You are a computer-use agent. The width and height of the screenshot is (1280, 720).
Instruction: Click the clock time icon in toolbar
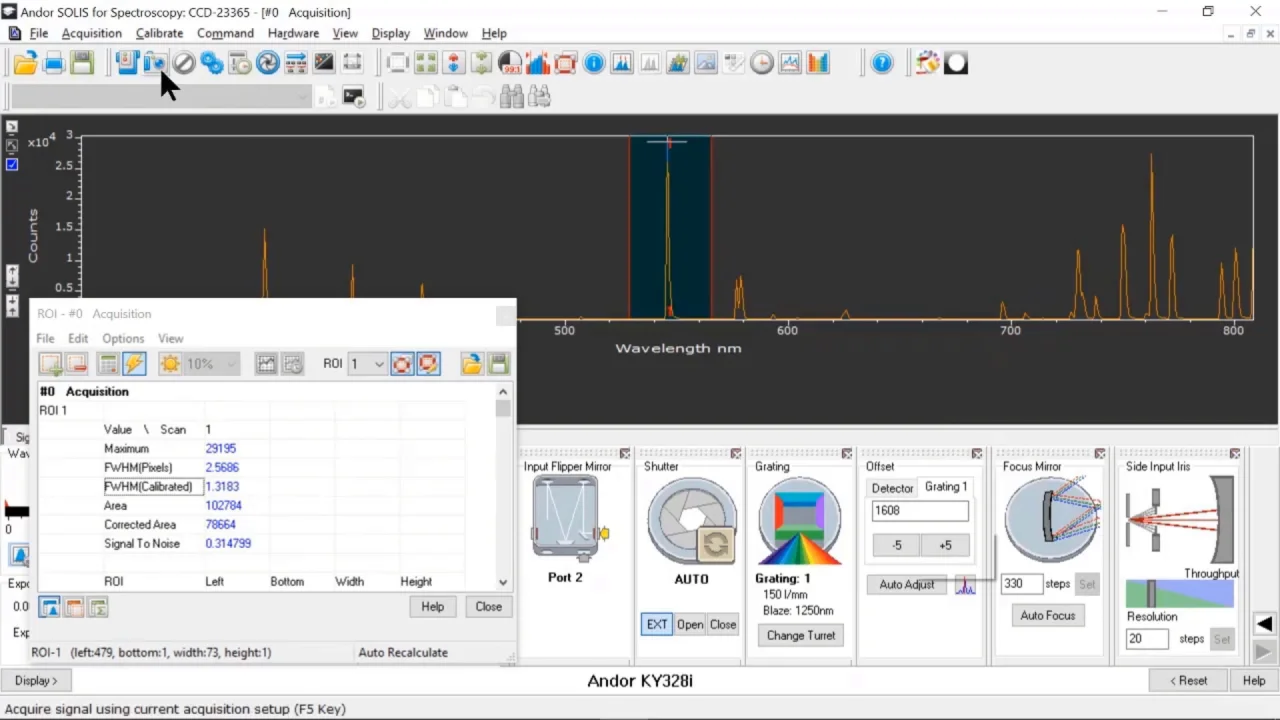pyautogui.click(x=762, y=63)
